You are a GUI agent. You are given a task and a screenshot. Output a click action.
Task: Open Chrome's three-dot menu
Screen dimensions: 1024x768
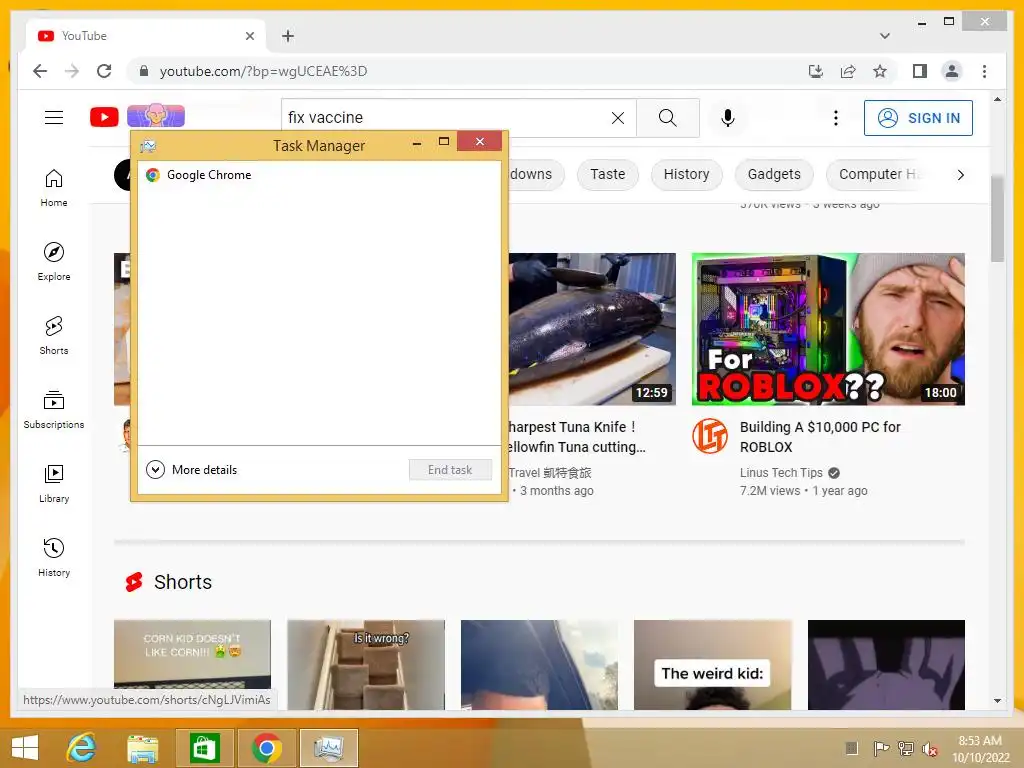(x=984, y=71)
